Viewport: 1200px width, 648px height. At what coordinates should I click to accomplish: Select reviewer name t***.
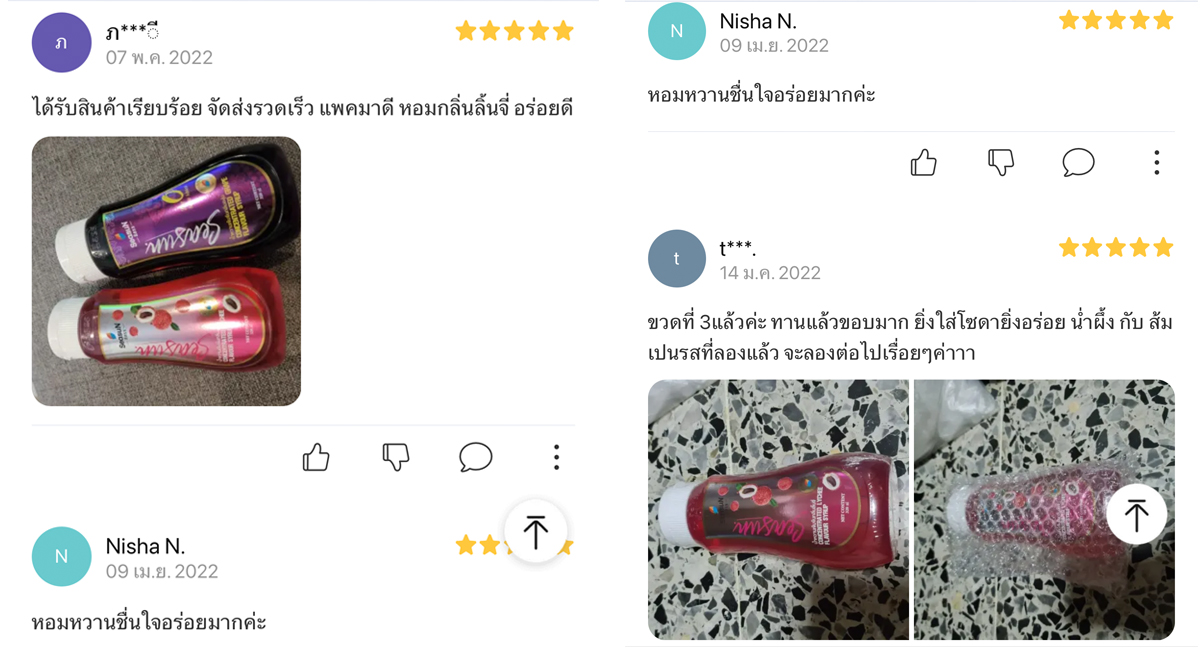coord(738,247)
